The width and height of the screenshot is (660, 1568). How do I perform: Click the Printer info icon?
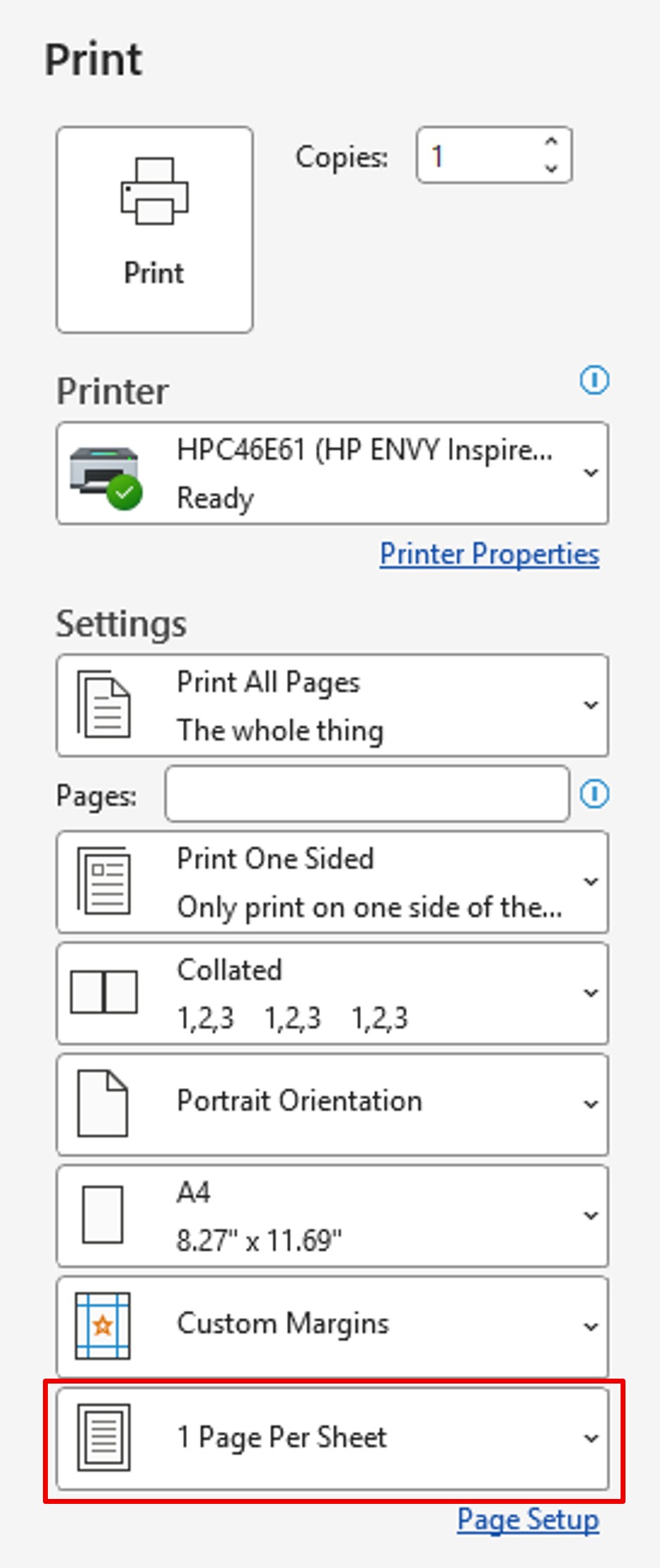click(x=595, y=381)
